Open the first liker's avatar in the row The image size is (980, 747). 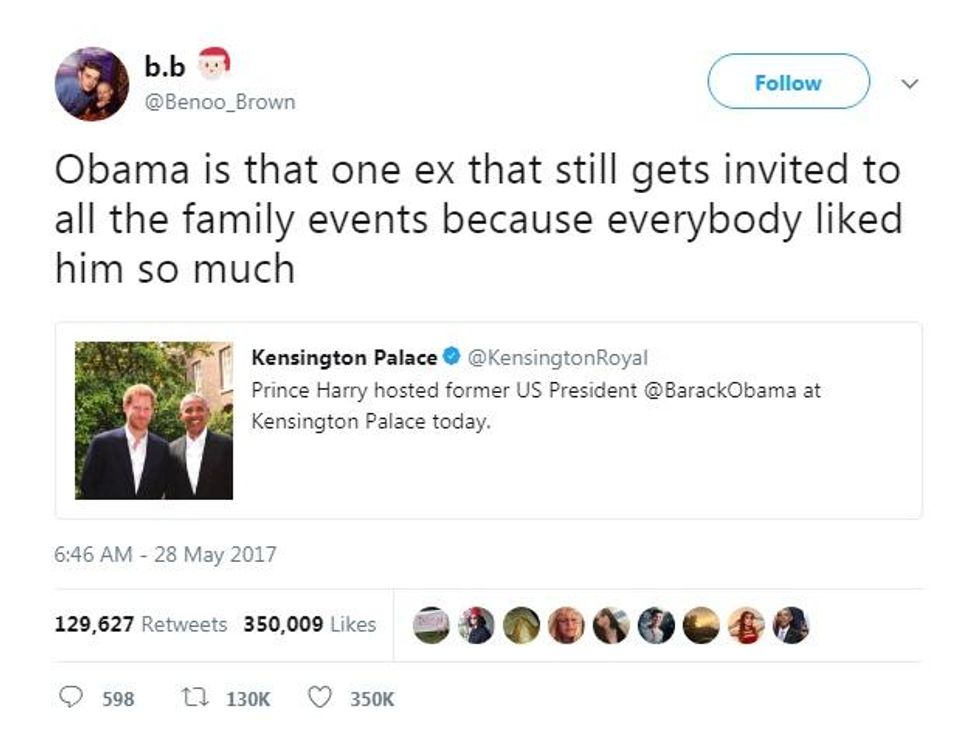click(x=431, y=625)
